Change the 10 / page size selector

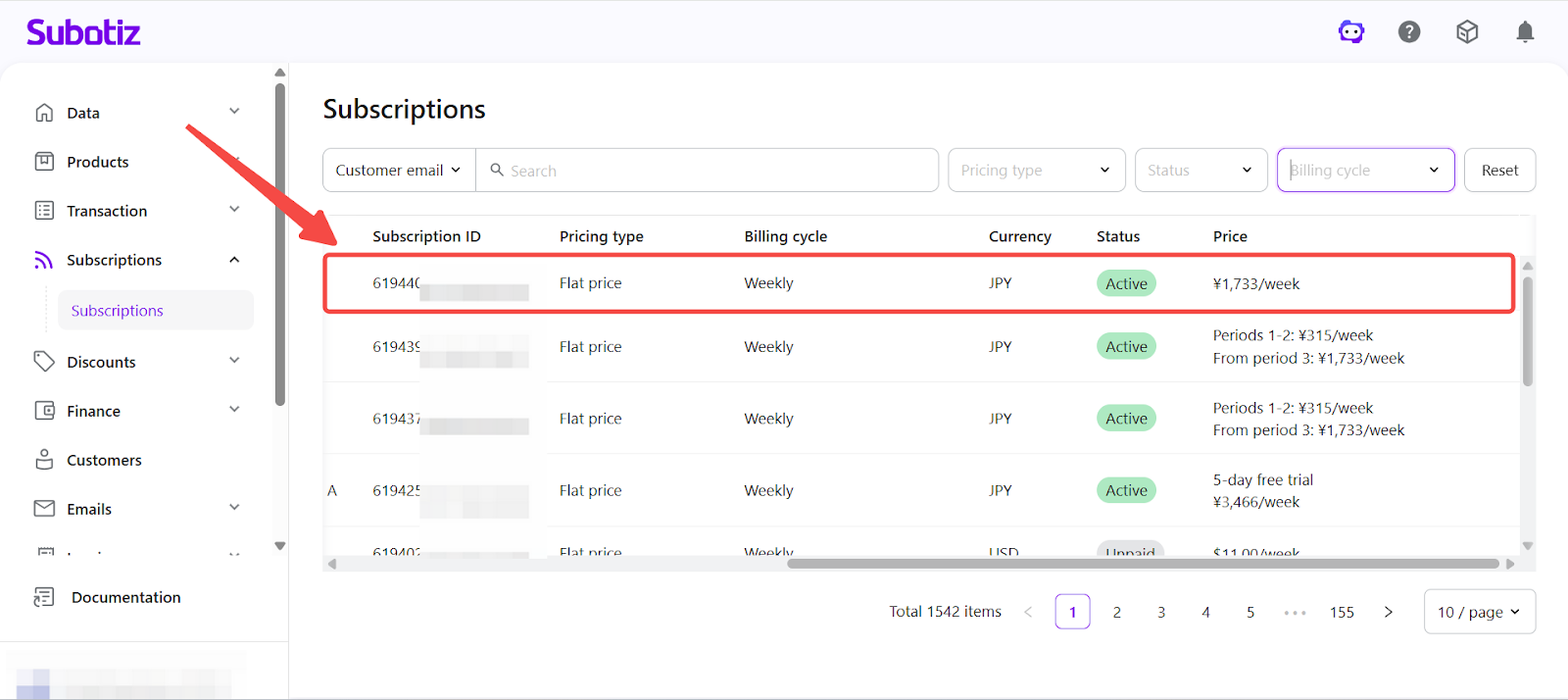point(1478,612)
